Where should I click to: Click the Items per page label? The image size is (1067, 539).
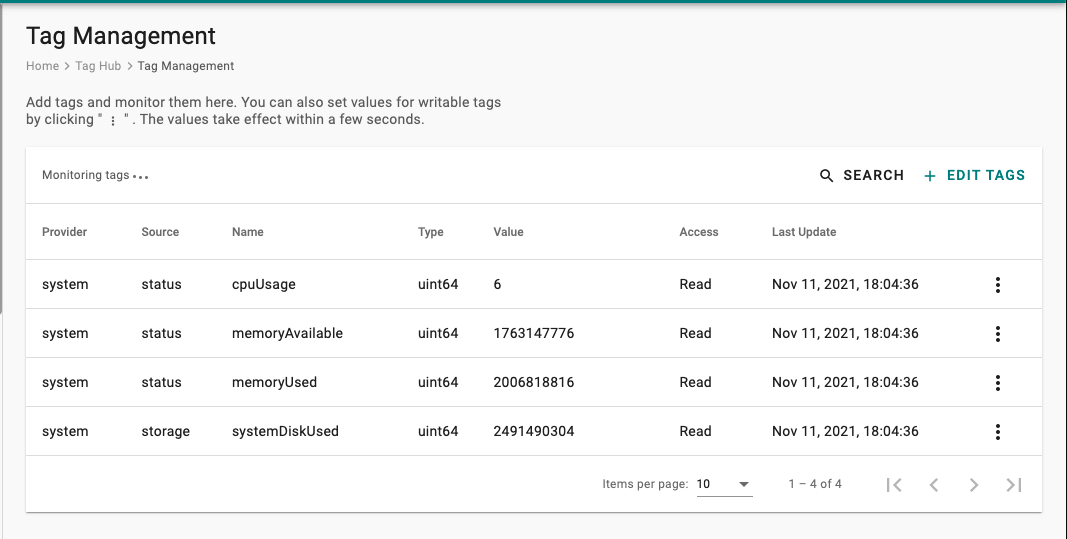pyautogui.click(x=645, y=484)
